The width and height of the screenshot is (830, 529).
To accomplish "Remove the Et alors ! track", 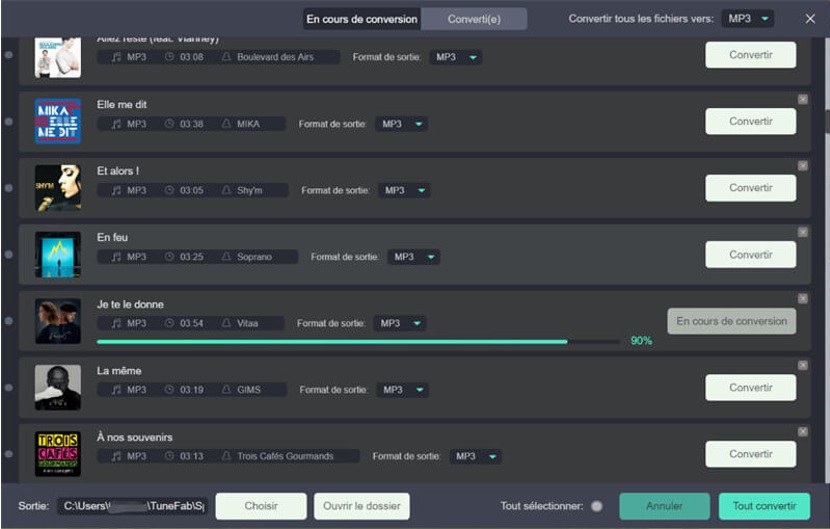I will click(x=802, y=166).
